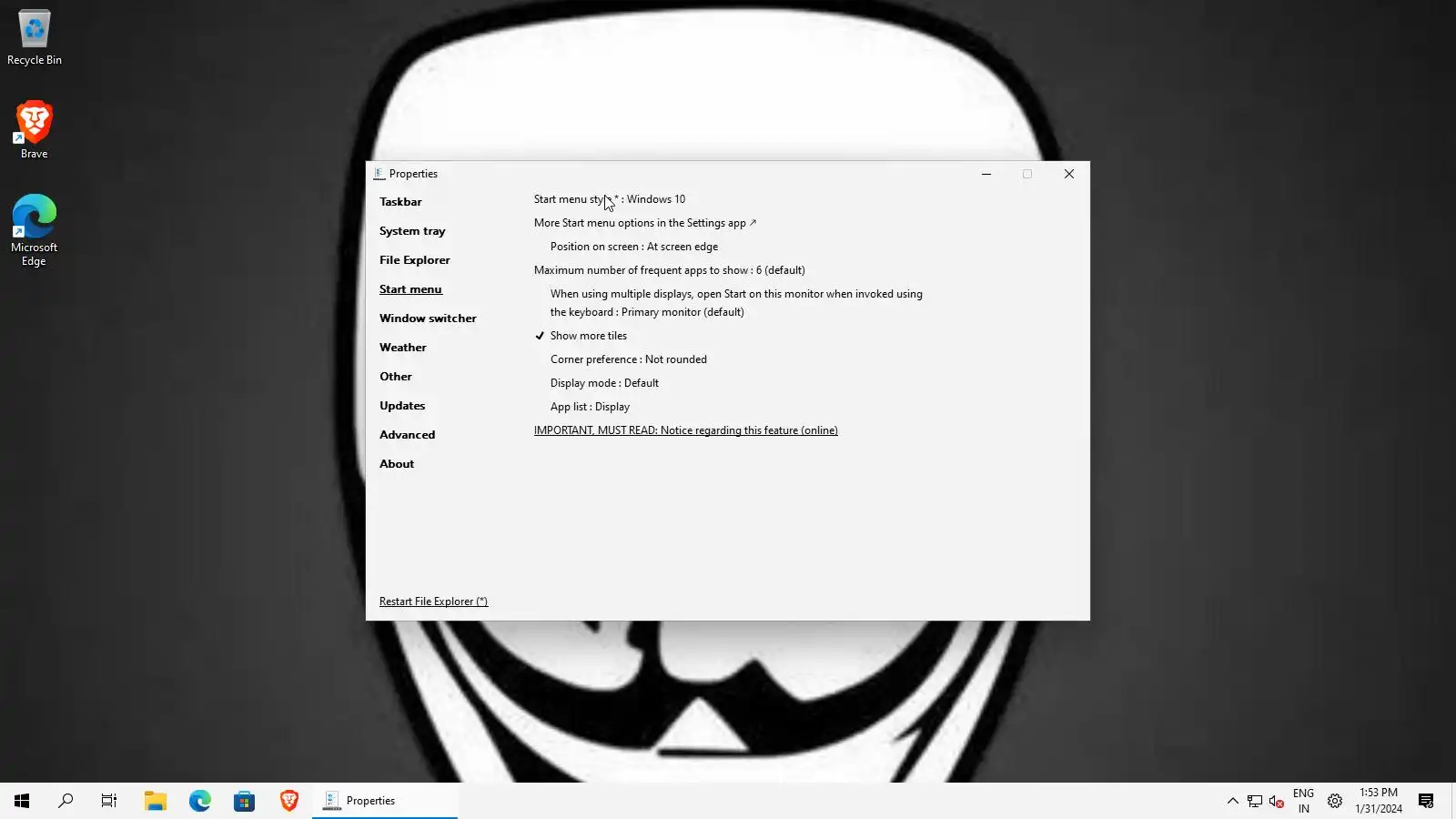Change Corner preference Not rounded option
This screenshot has width=1456, height=819.
[629, 359]
